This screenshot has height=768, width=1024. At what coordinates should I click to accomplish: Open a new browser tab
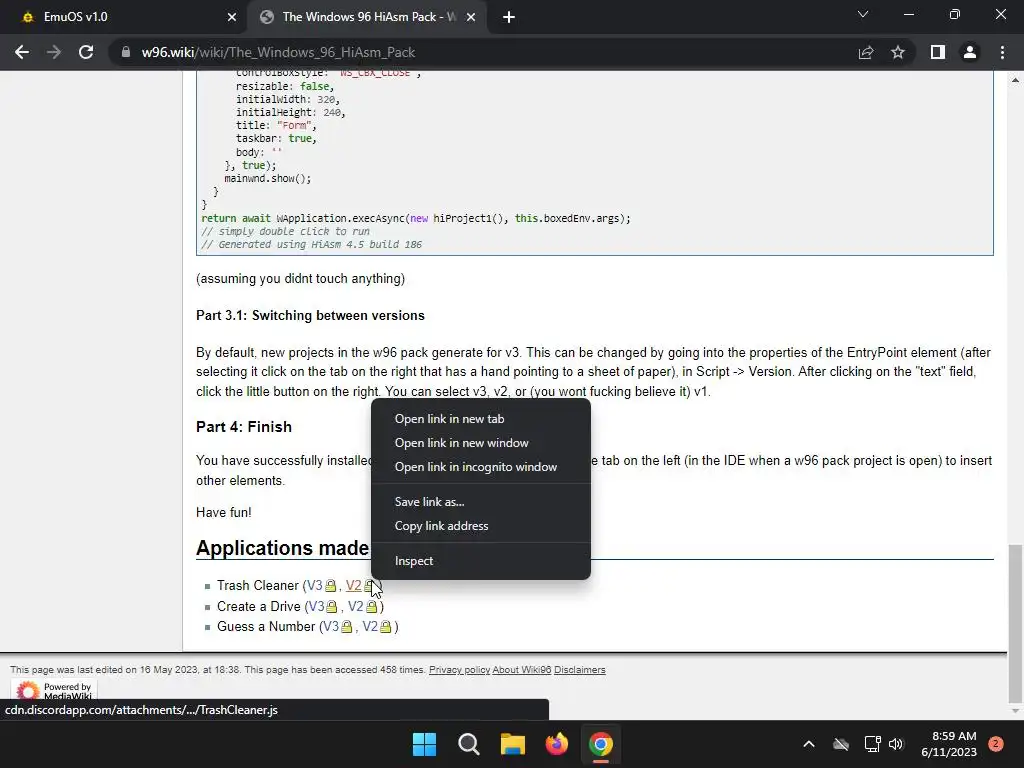[509, 17]
